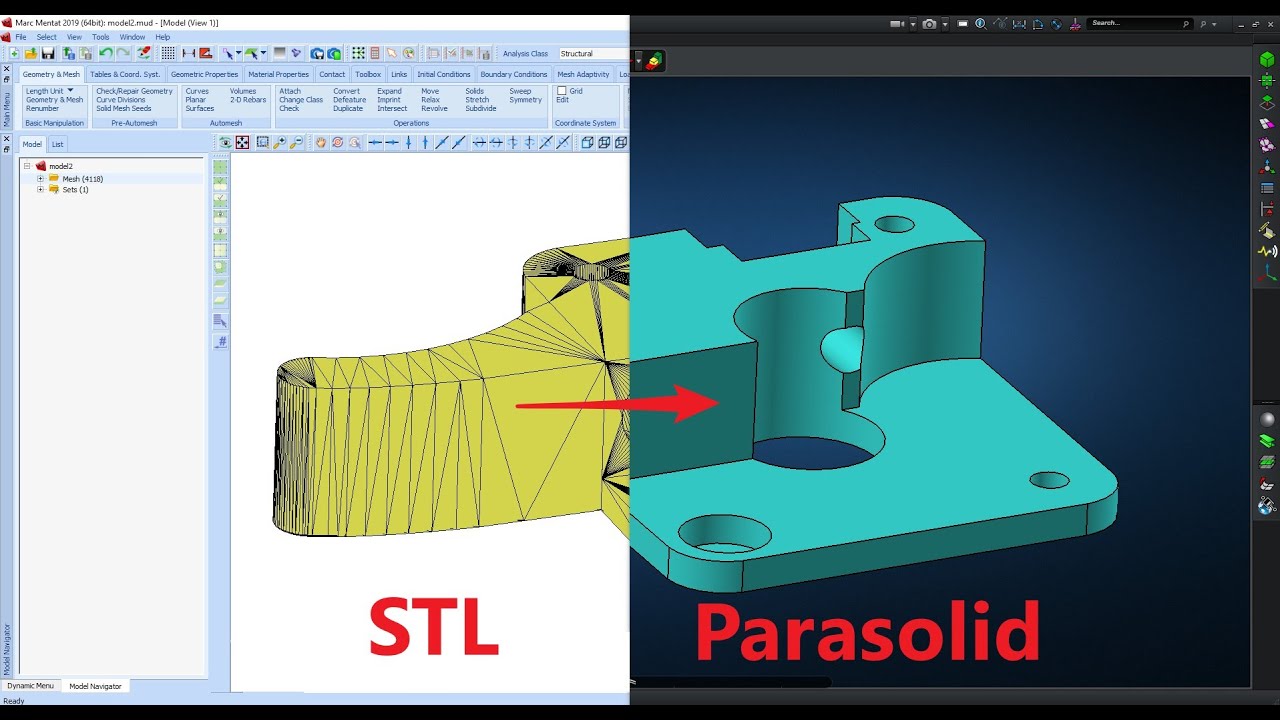Click the Fill View icon in view toolbar
The width and height of the screenshot is (1280, 720).
242,143
